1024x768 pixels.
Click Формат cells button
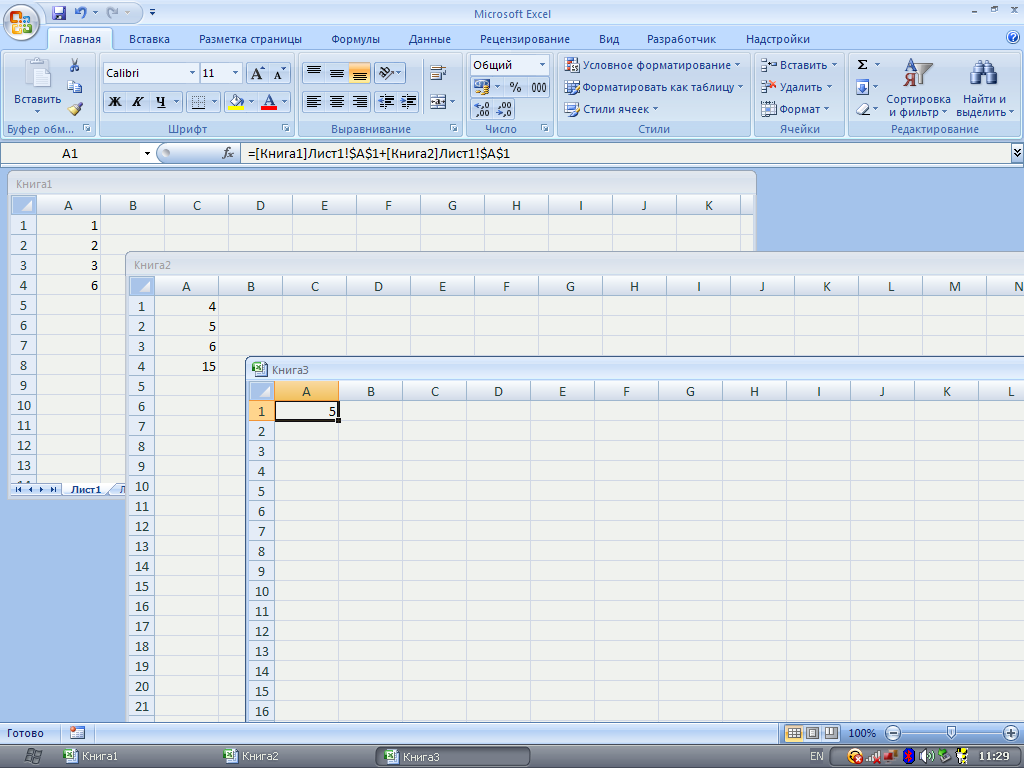795,109
